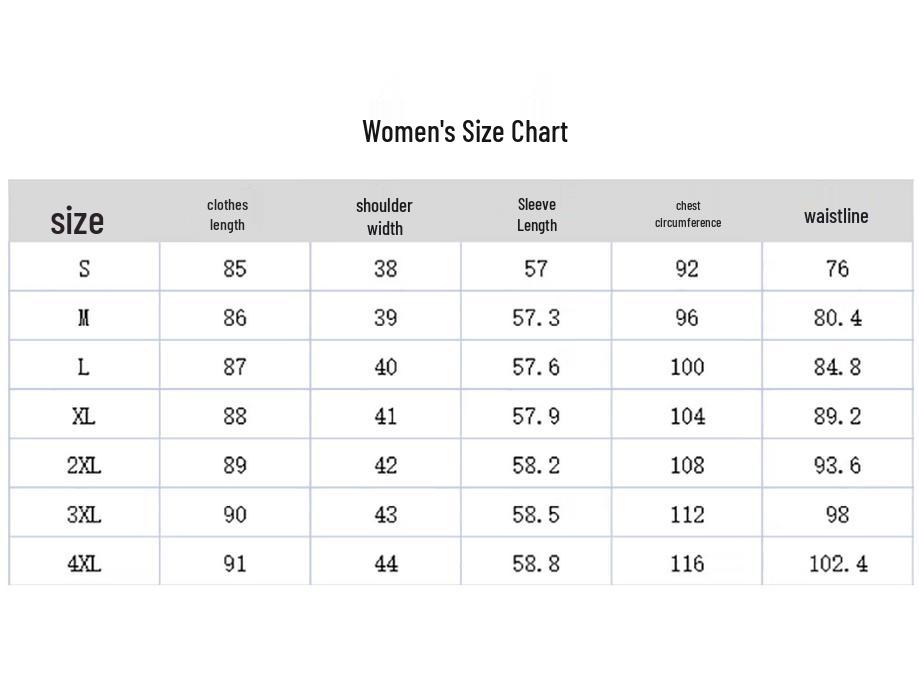919x690 pixels.
Task: Click the S size row label
Action: (84, 268)
